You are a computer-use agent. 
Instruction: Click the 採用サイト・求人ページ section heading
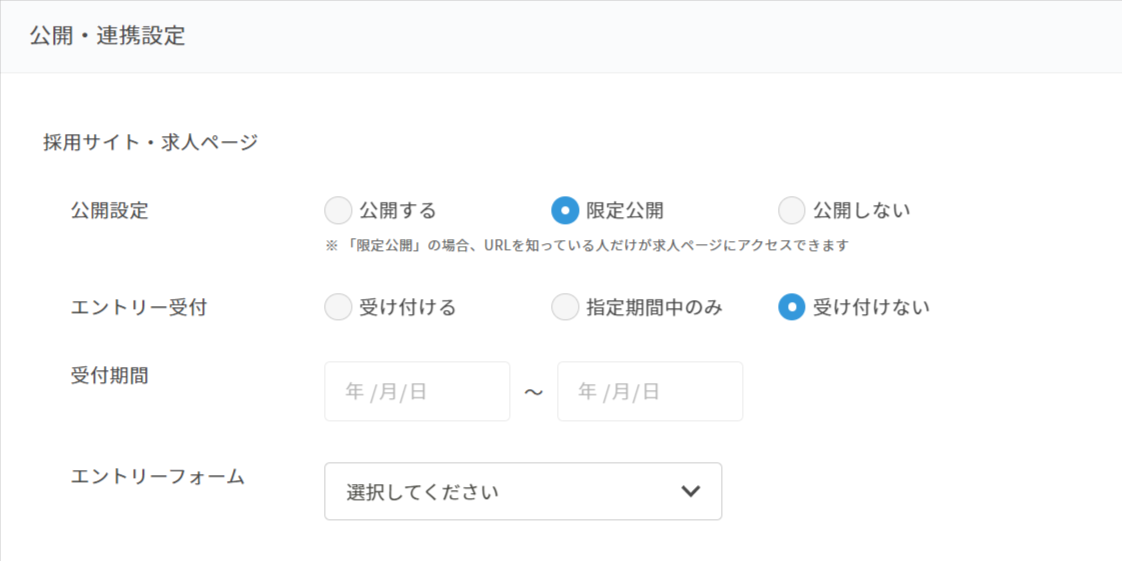coord(151,142)
